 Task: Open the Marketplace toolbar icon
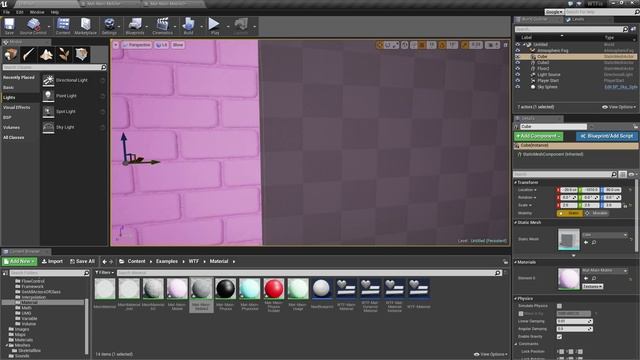85,26
